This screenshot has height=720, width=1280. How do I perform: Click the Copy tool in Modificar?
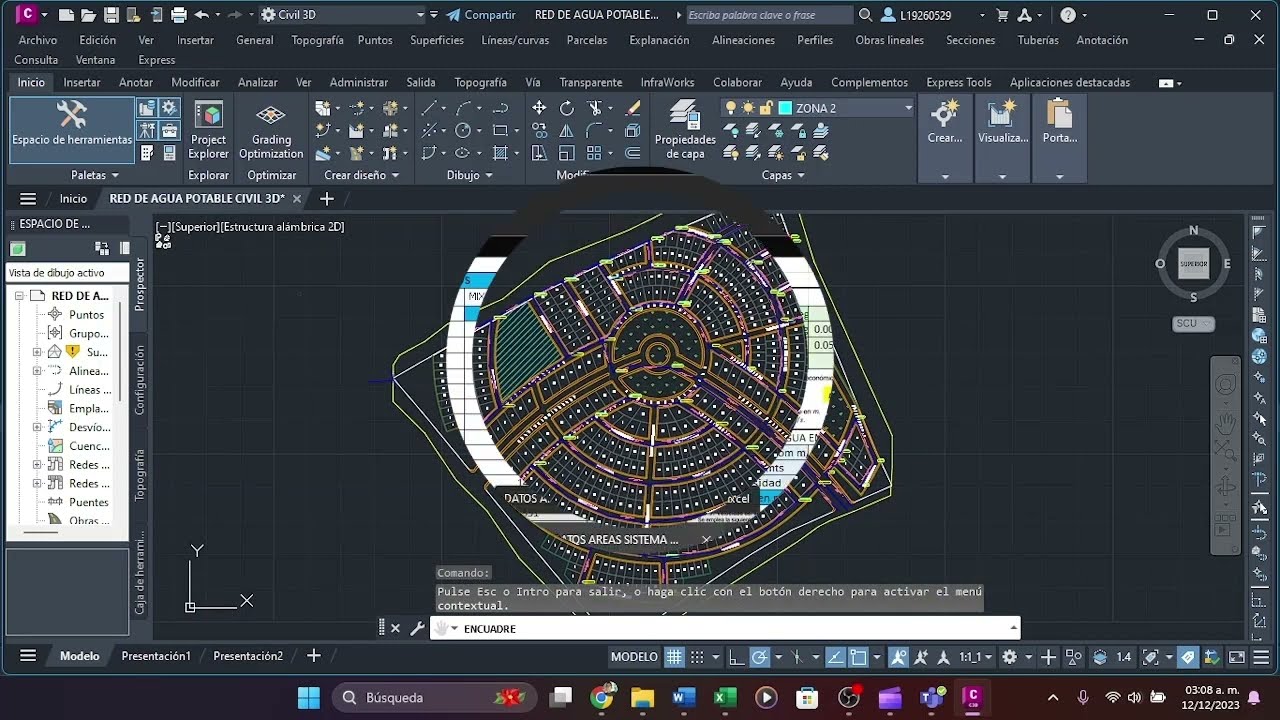[x=539, y=131]
